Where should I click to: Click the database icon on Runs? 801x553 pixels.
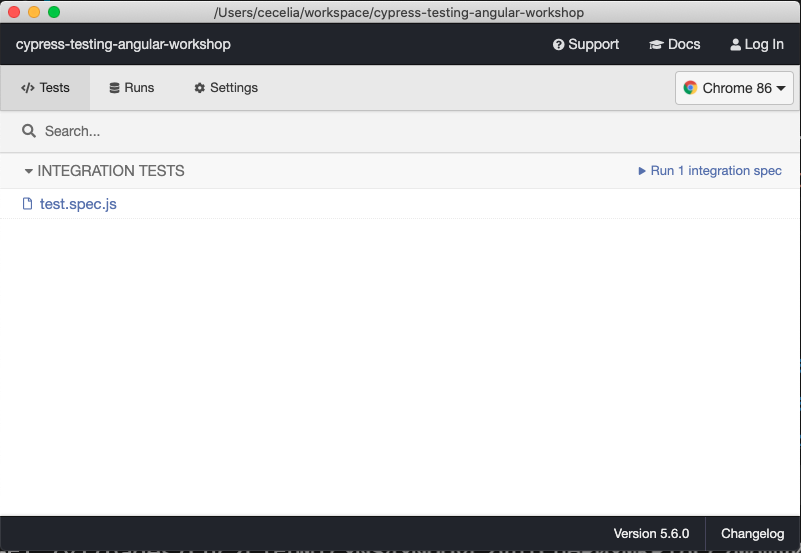[x=114, y=88]
